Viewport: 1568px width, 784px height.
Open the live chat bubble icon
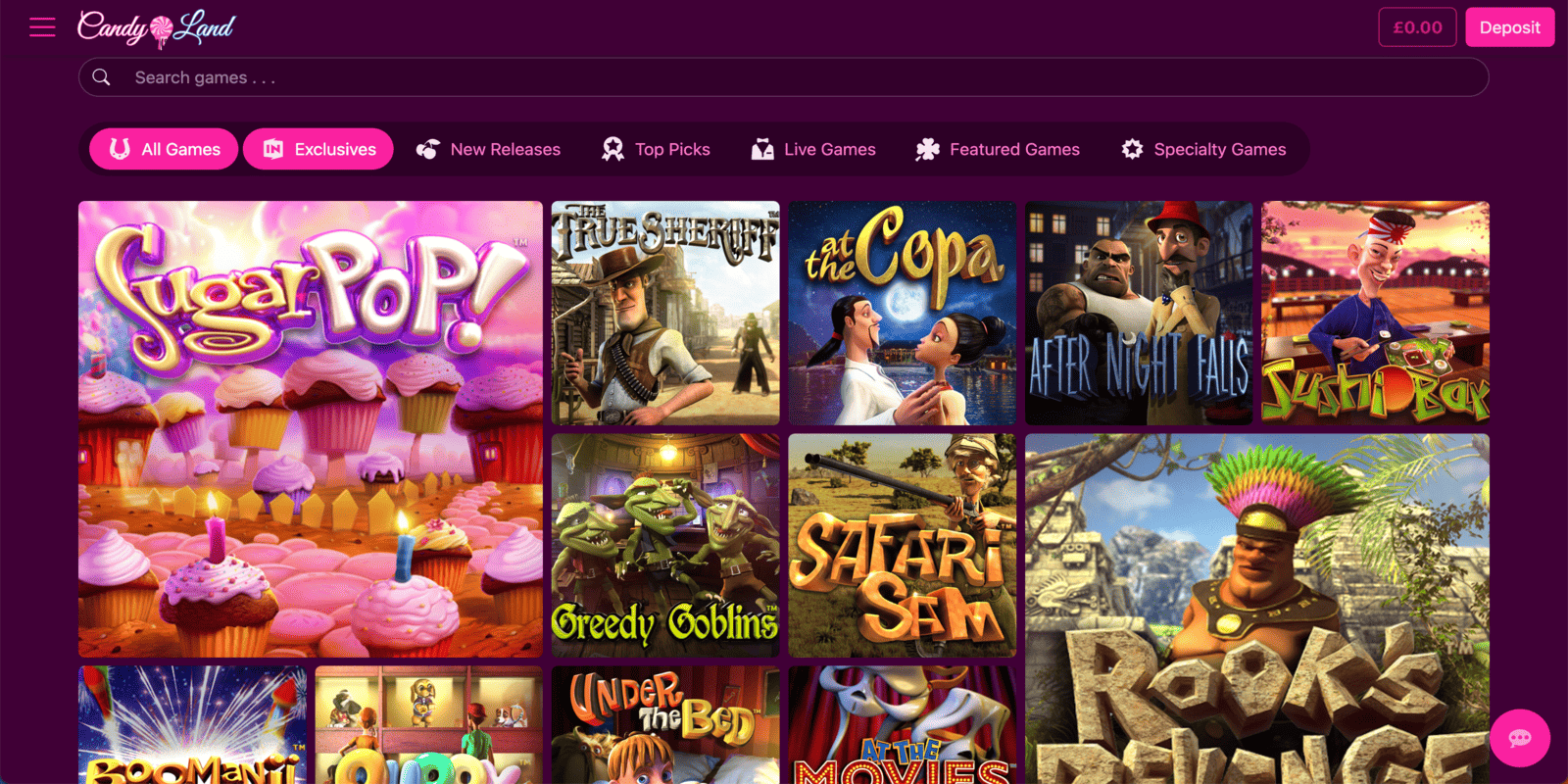(x=1519, y=738)
